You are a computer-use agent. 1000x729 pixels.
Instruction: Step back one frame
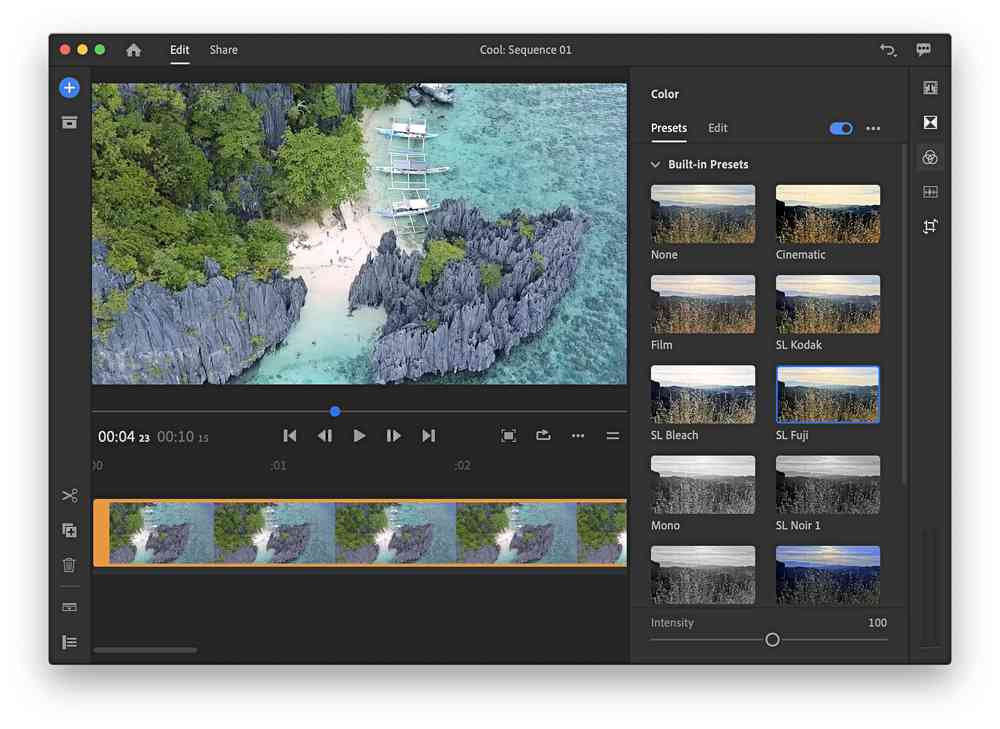tap(325, 436)
